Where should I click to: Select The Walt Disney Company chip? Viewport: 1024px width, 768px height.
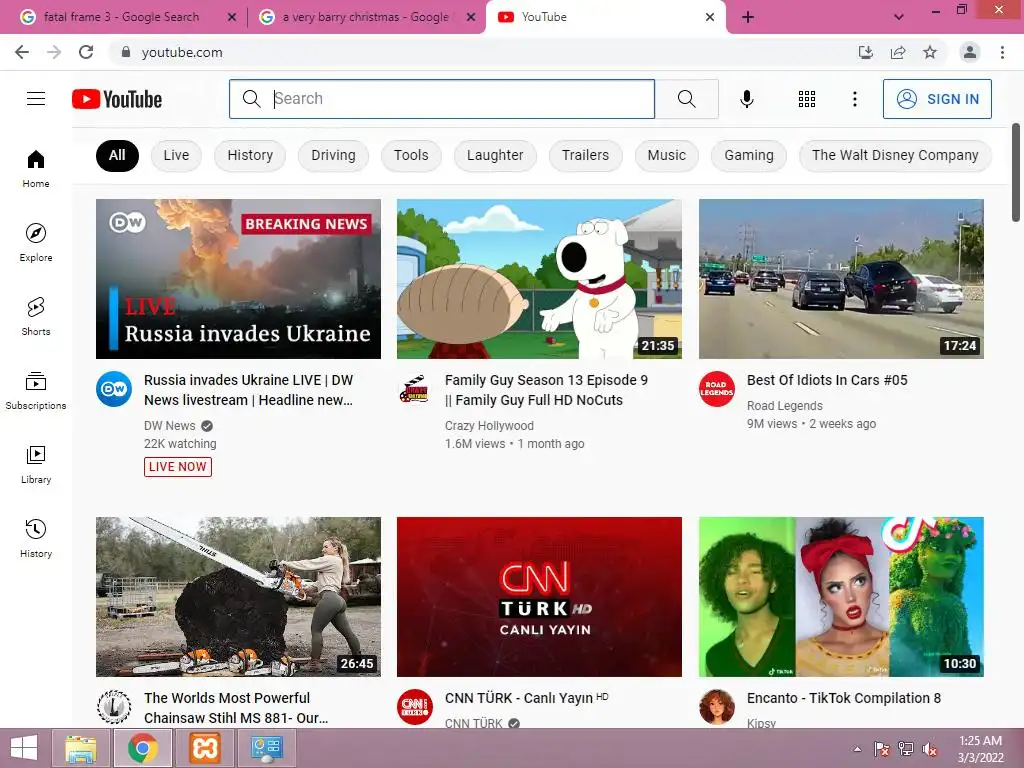(895, 155)
